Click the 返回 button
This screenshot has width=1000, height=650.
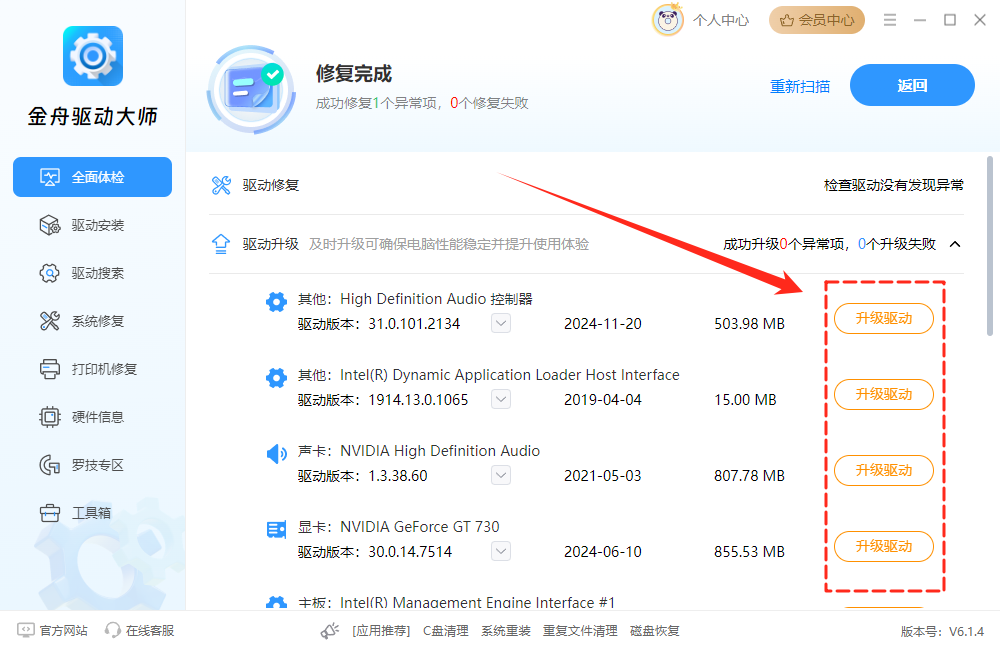click(912, 85)
